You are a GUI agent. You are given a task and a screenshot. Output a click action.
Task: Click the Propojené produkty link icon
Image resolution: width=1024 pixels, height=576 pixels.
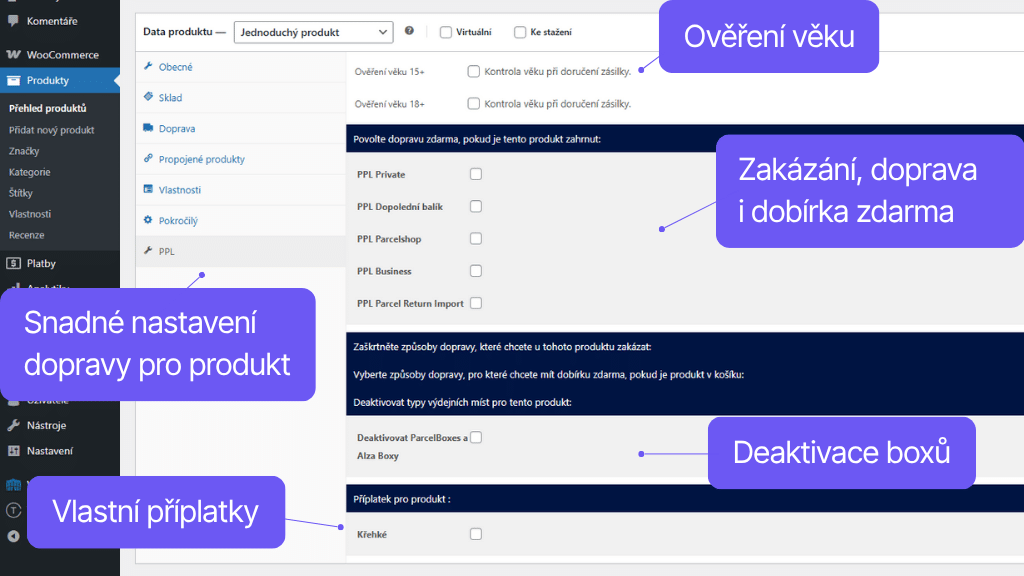point(148,159)
